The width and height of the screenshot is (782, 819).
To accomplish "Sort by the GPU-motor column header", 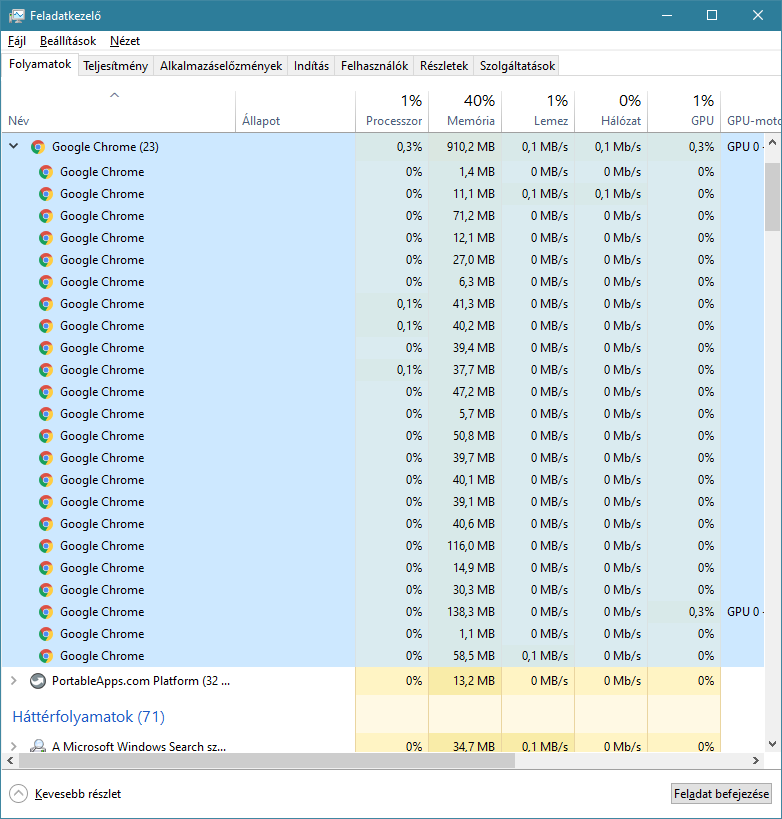I will click(751, 111).
